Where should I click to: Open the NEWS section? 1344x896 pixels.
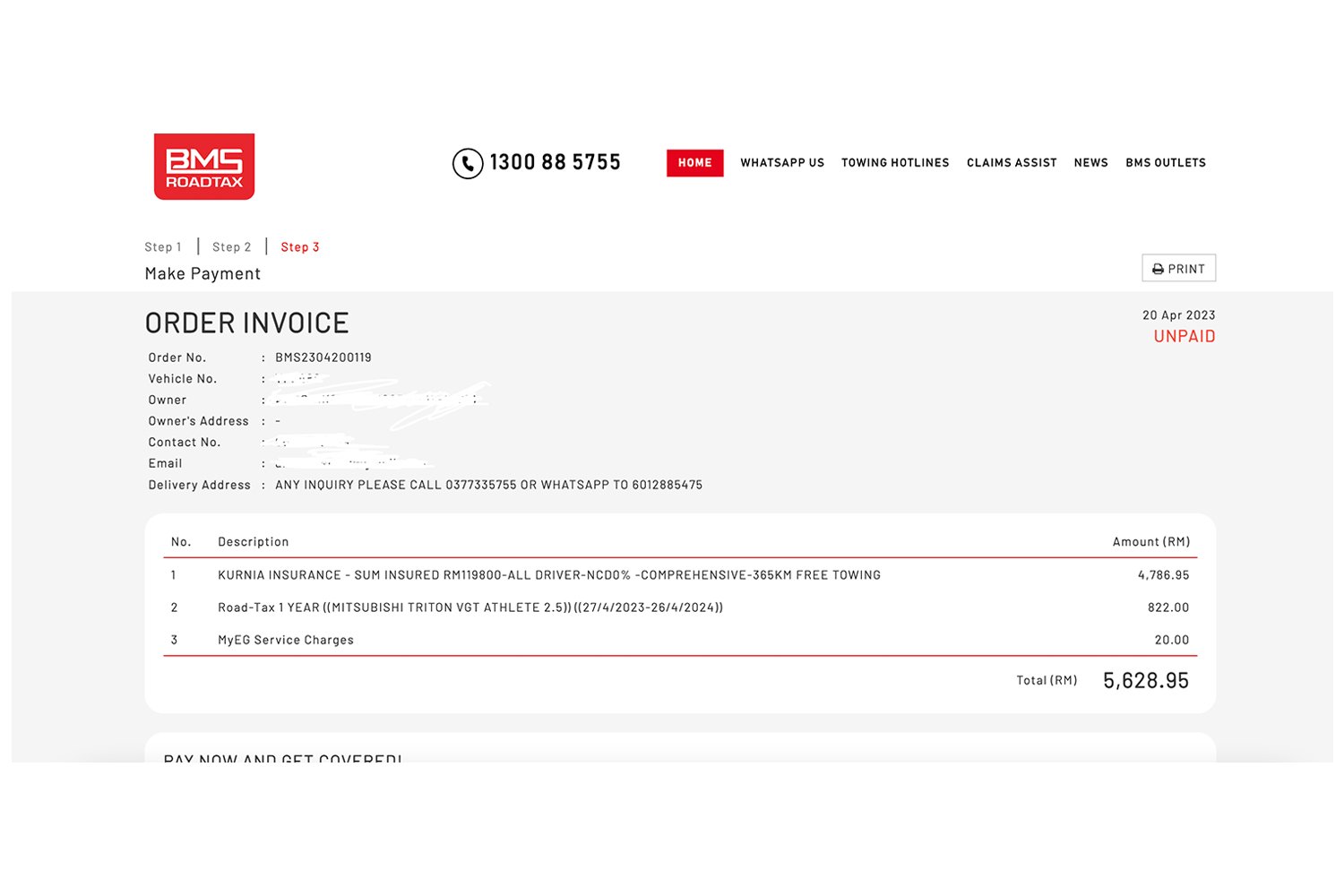[x=1090, y=163]
